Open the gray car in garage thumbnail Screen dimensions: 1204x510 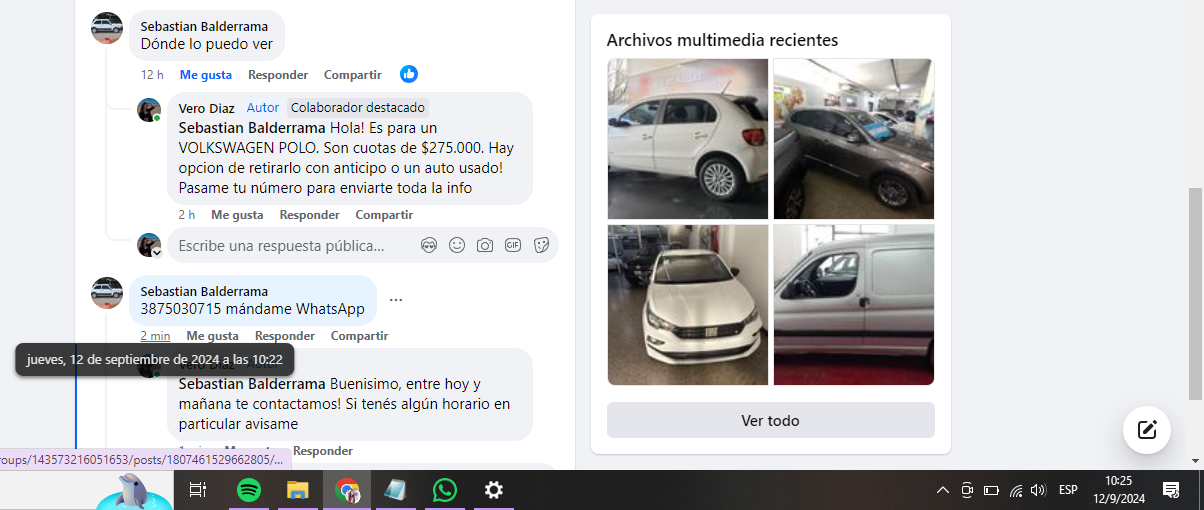854,139
